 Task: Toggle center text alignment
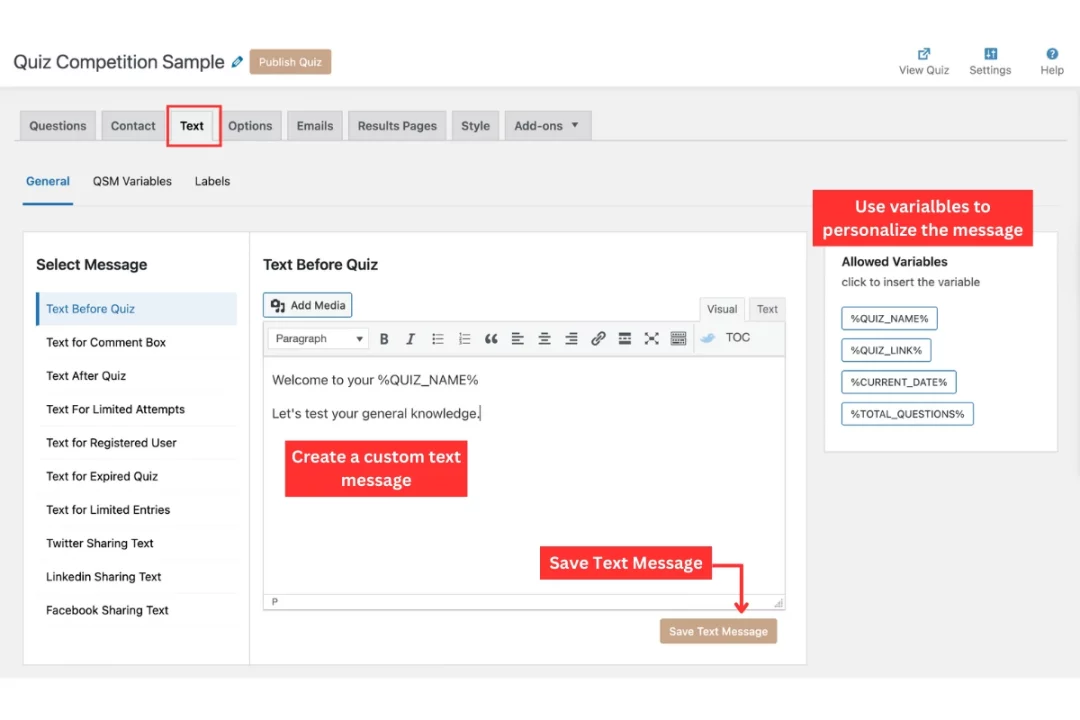pos(544,337)
